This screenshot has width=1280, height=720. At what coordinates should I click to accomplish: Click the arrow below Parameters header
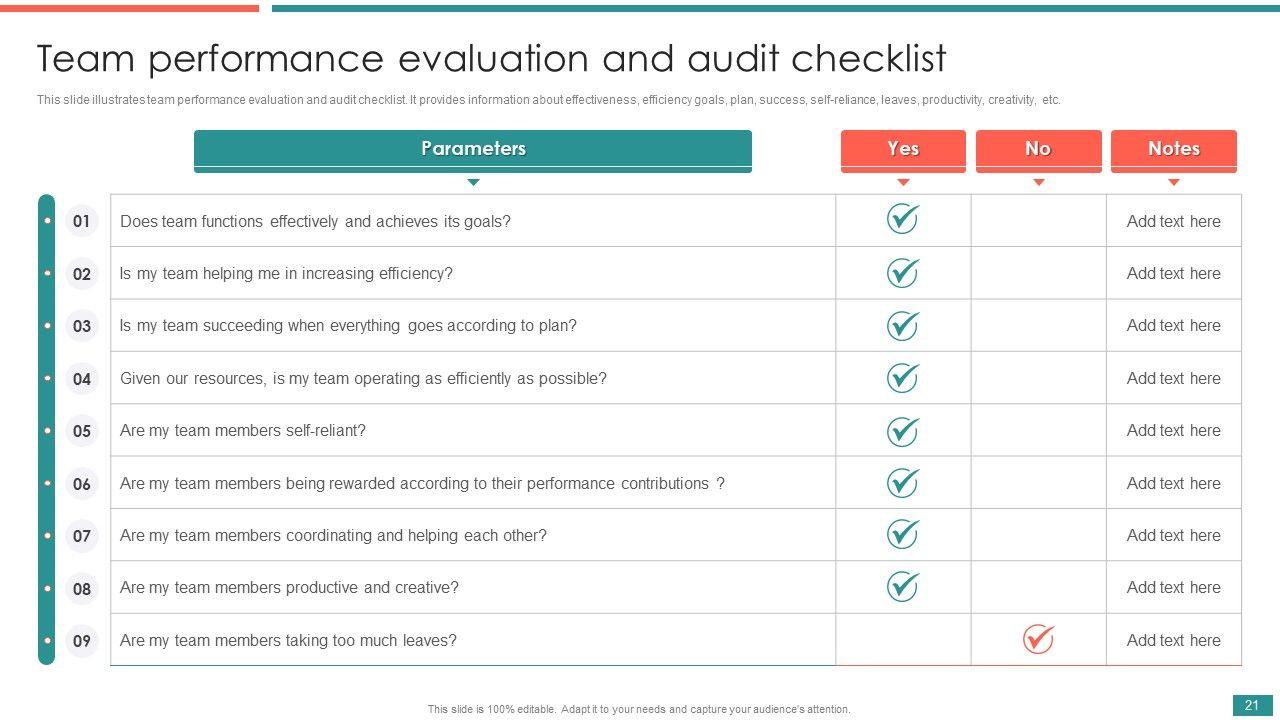(473, 182)
